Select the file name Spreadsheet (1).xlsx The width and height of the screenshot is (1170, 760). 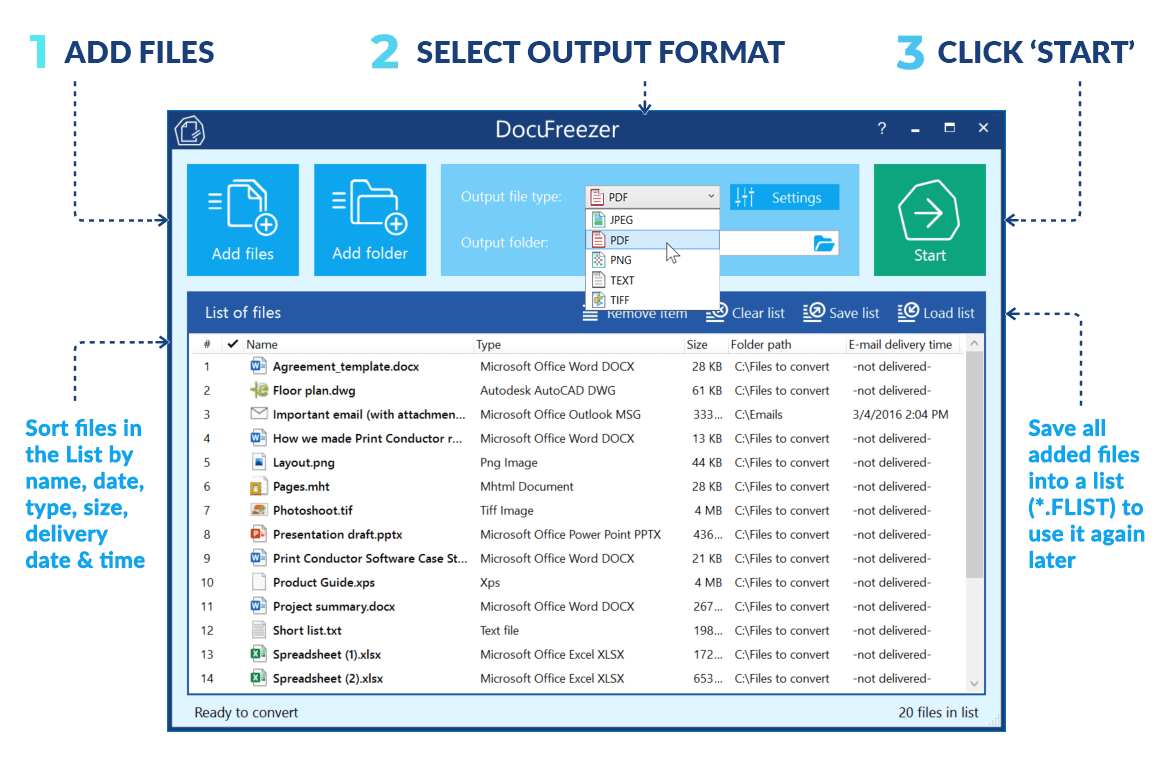(327, 654)
